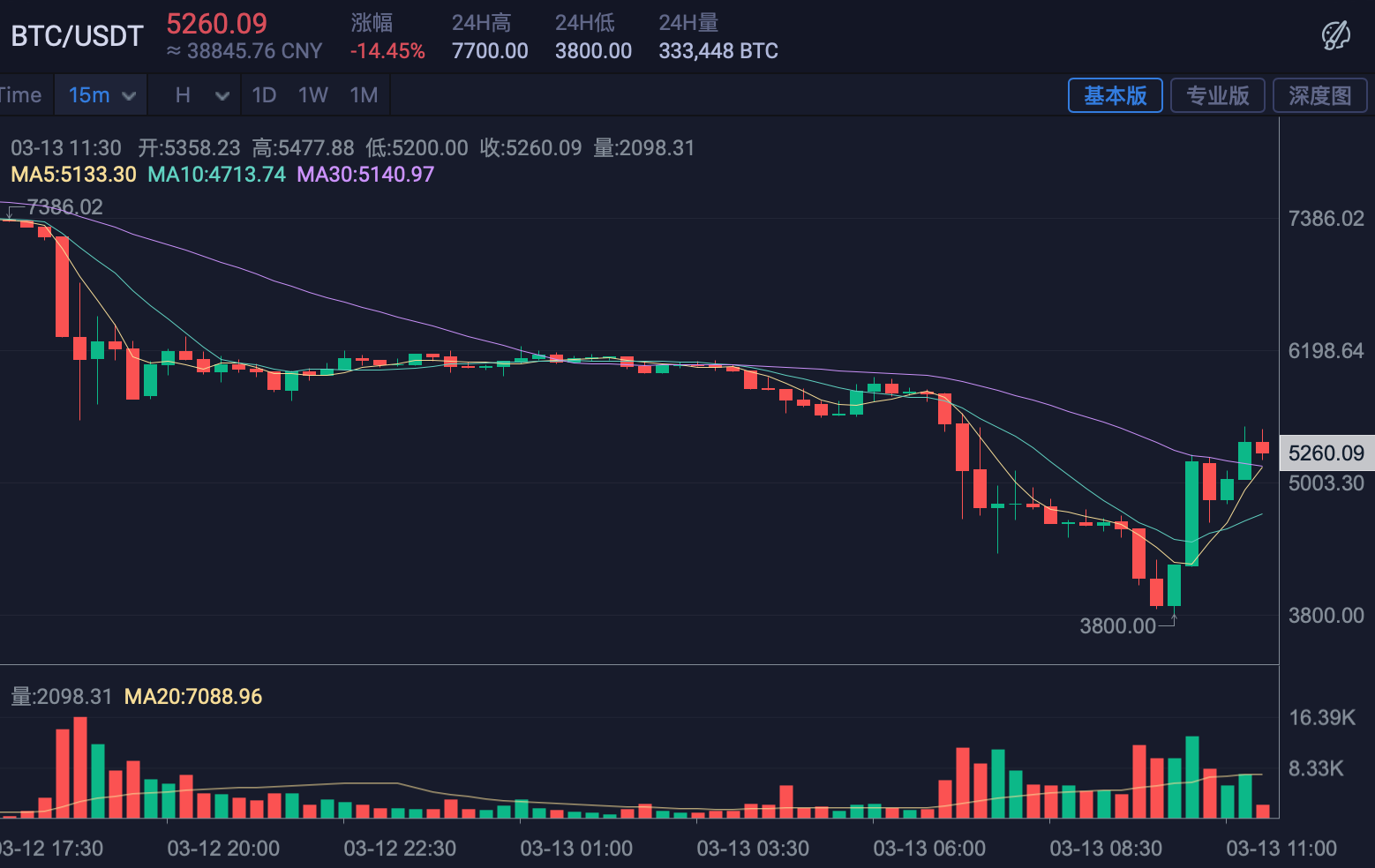This screenshot has width=1375, height=868.
Task: Show the 深度图 depth chart
Action: (1319, 95)
